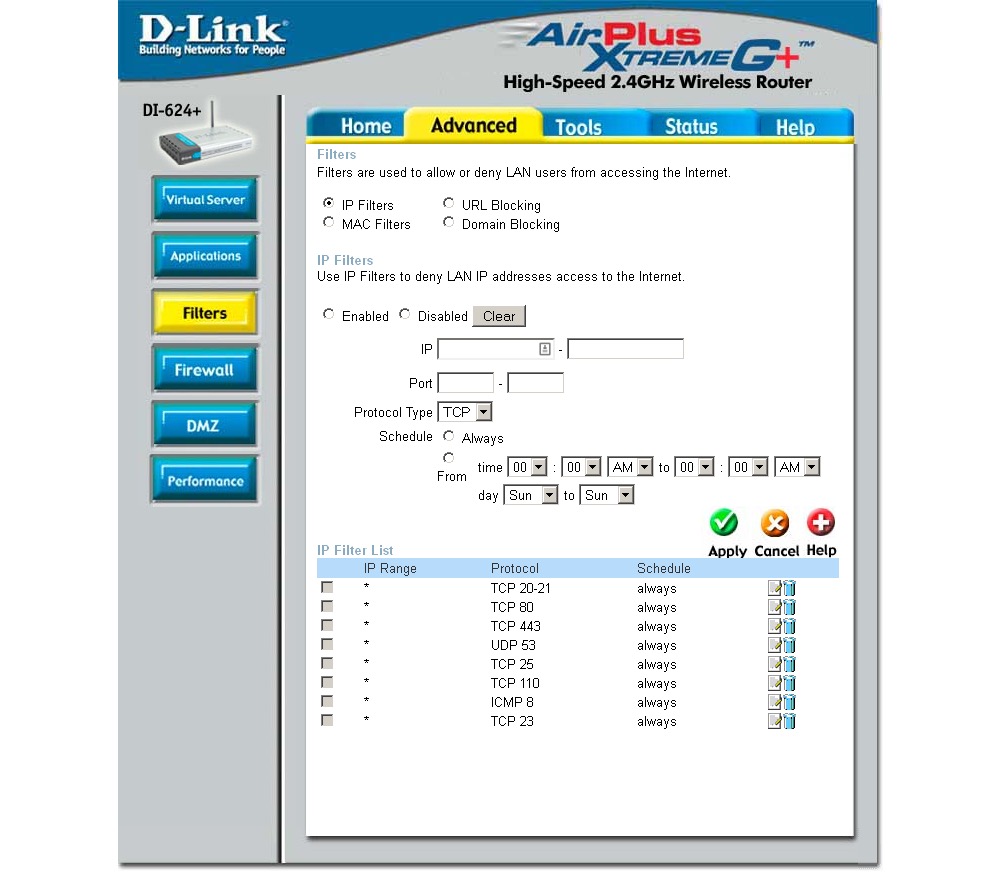This screenshot has width=1008, height=879.
Task: Switch to the Tools tab
Action: click(579, 127)
